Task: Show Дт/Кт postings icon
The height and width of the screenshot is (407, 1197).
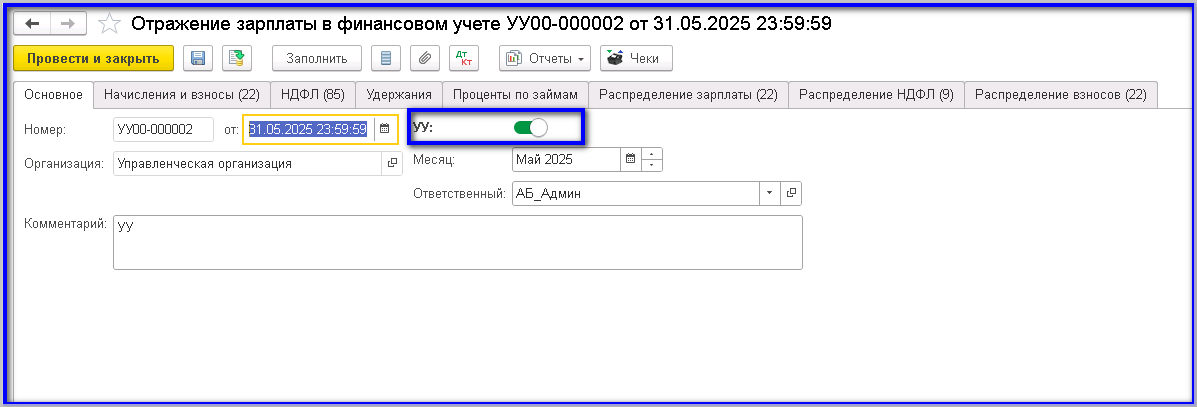Action: (x=463, y=59)
